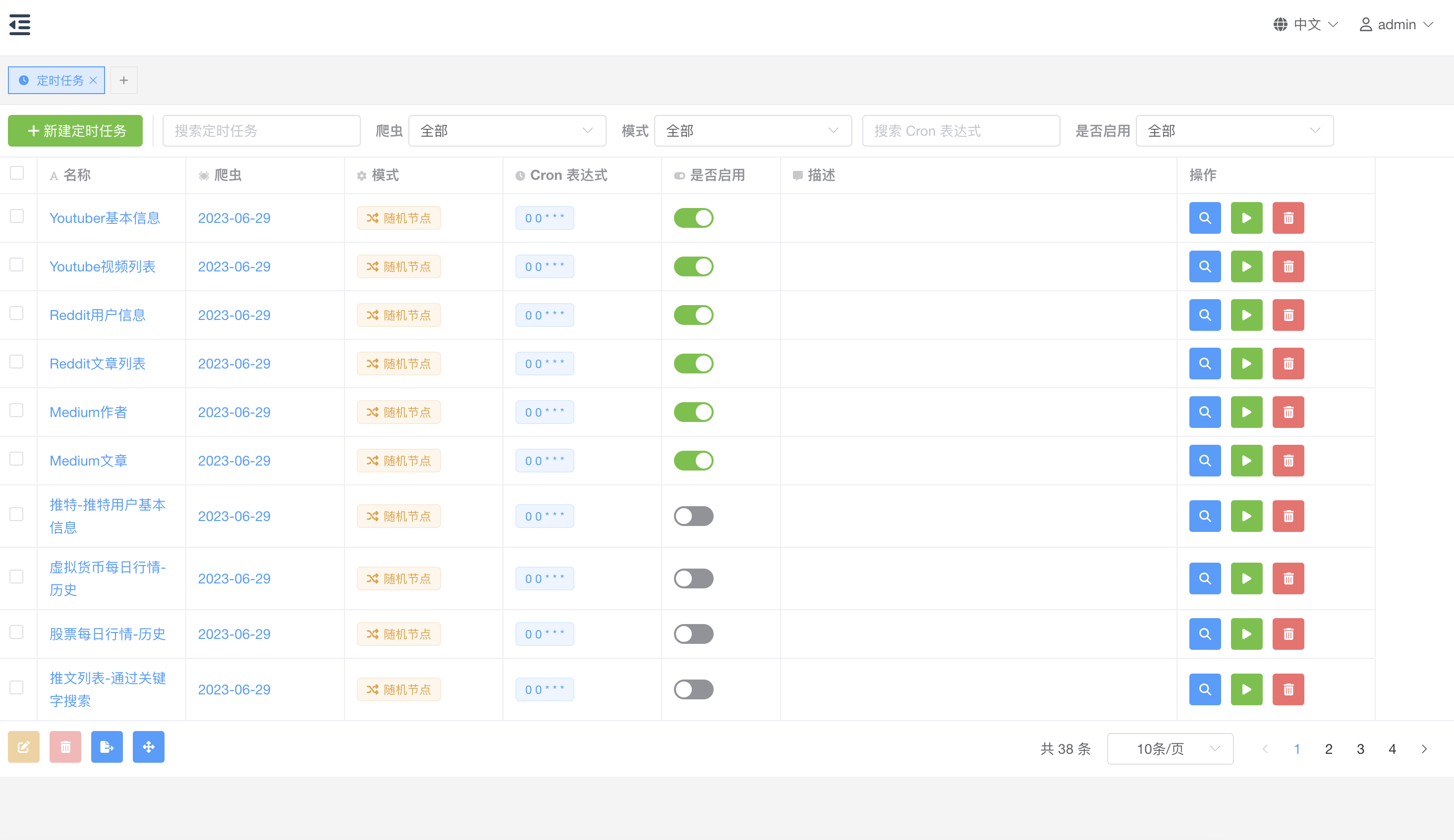The width and height of the screenshot is (1454, 840).
Task: Focus the 搜索 Cron 表达式 search field
Action: click(961, 131)
